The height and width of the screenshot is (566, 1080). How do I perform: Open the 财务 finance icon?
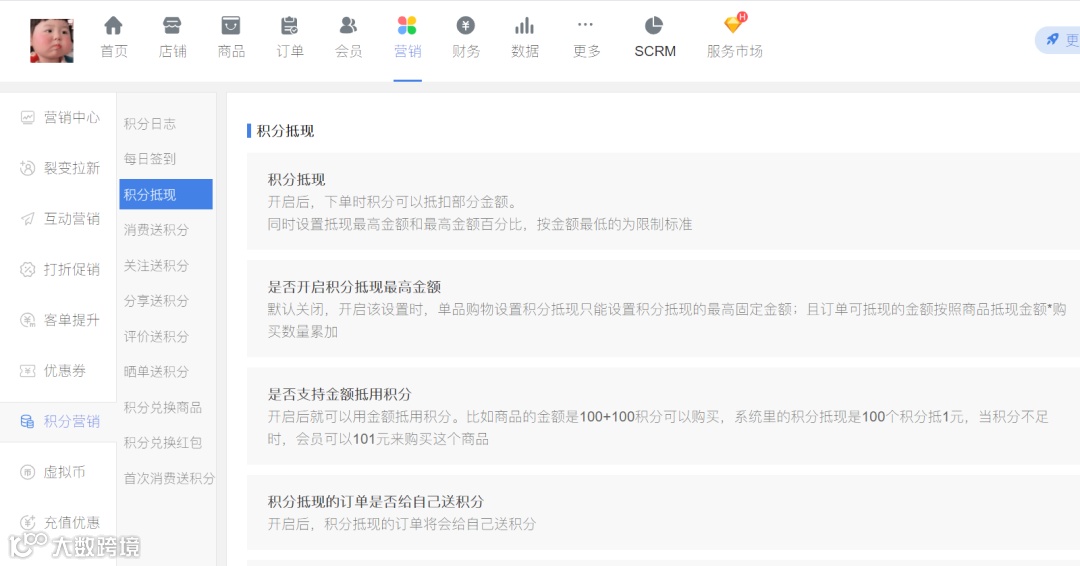coord(466,26)
